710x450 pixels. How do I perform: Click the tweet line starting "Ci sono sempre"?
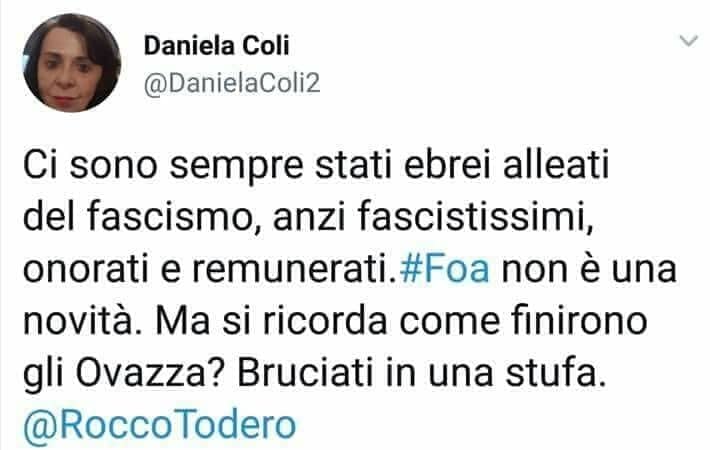coord(316,165)
